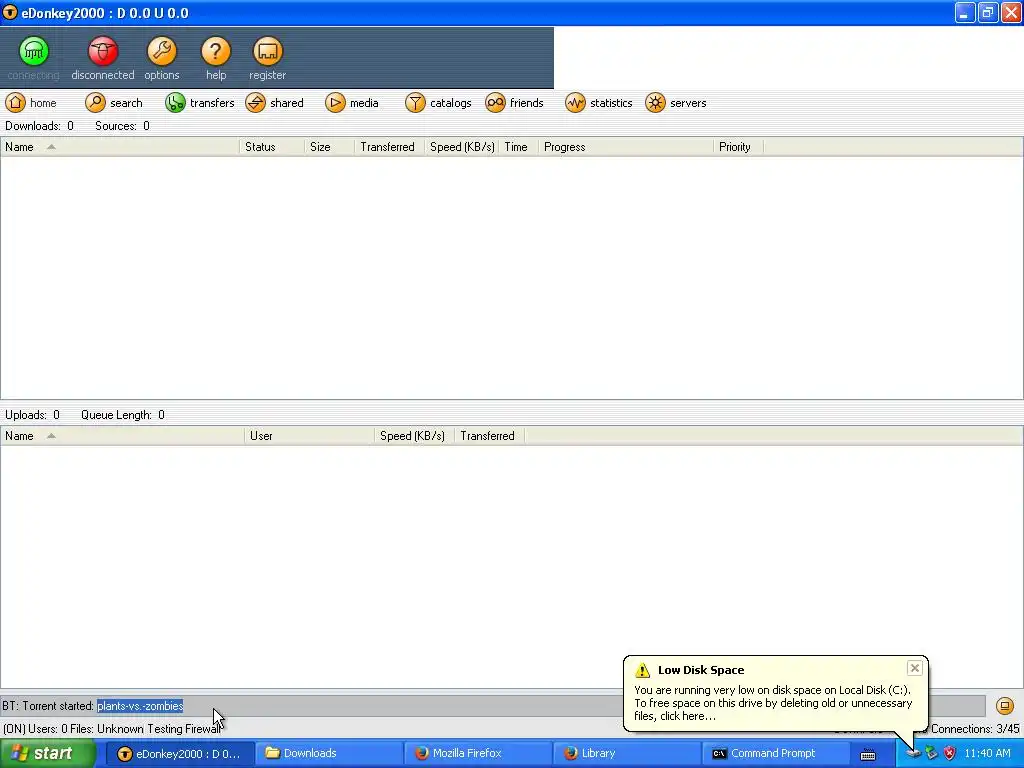Close the Low Disk Space balloon
Image resolution: width=1024 pixels, height=768 pixels.
pos(914,667)
